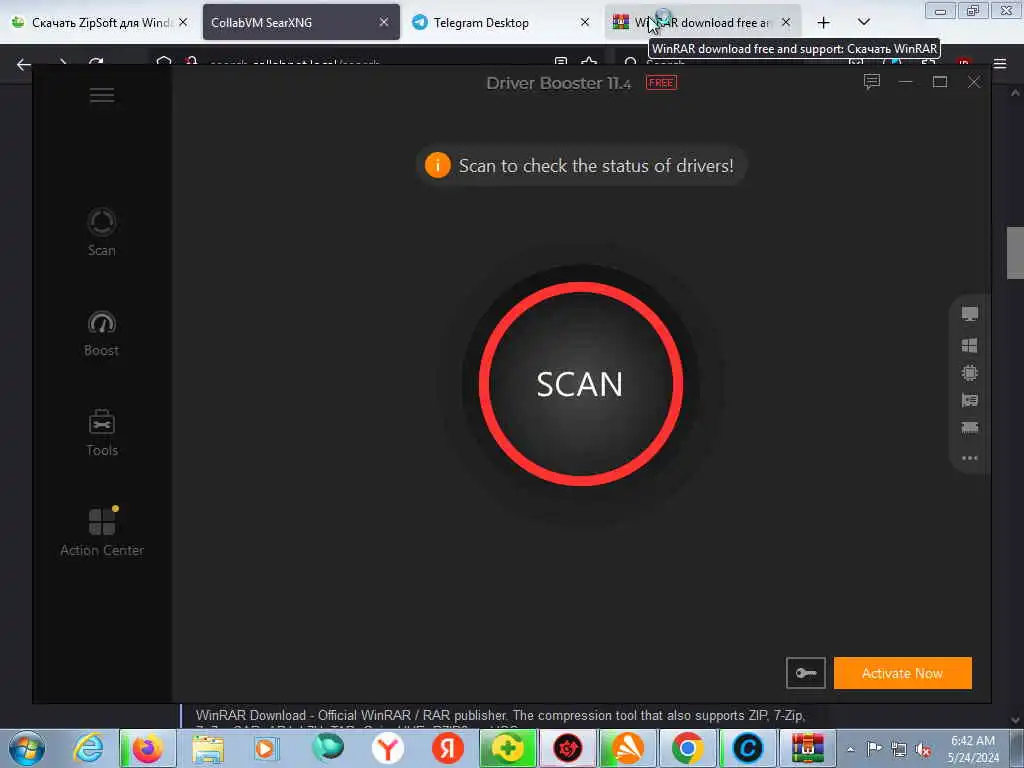Click the memory module icon in right panel
This screenshot has width=1024, height=768.
[x=970, y=428]
